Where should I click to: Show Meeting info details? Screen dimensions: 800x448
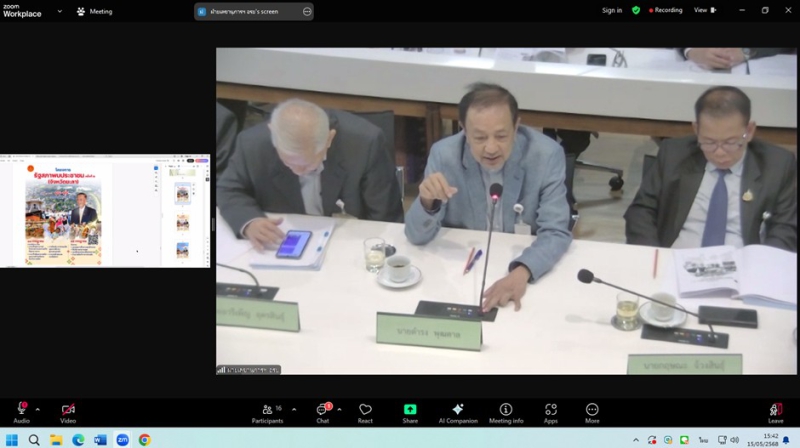pyautogui.click(x=505, y=412)
